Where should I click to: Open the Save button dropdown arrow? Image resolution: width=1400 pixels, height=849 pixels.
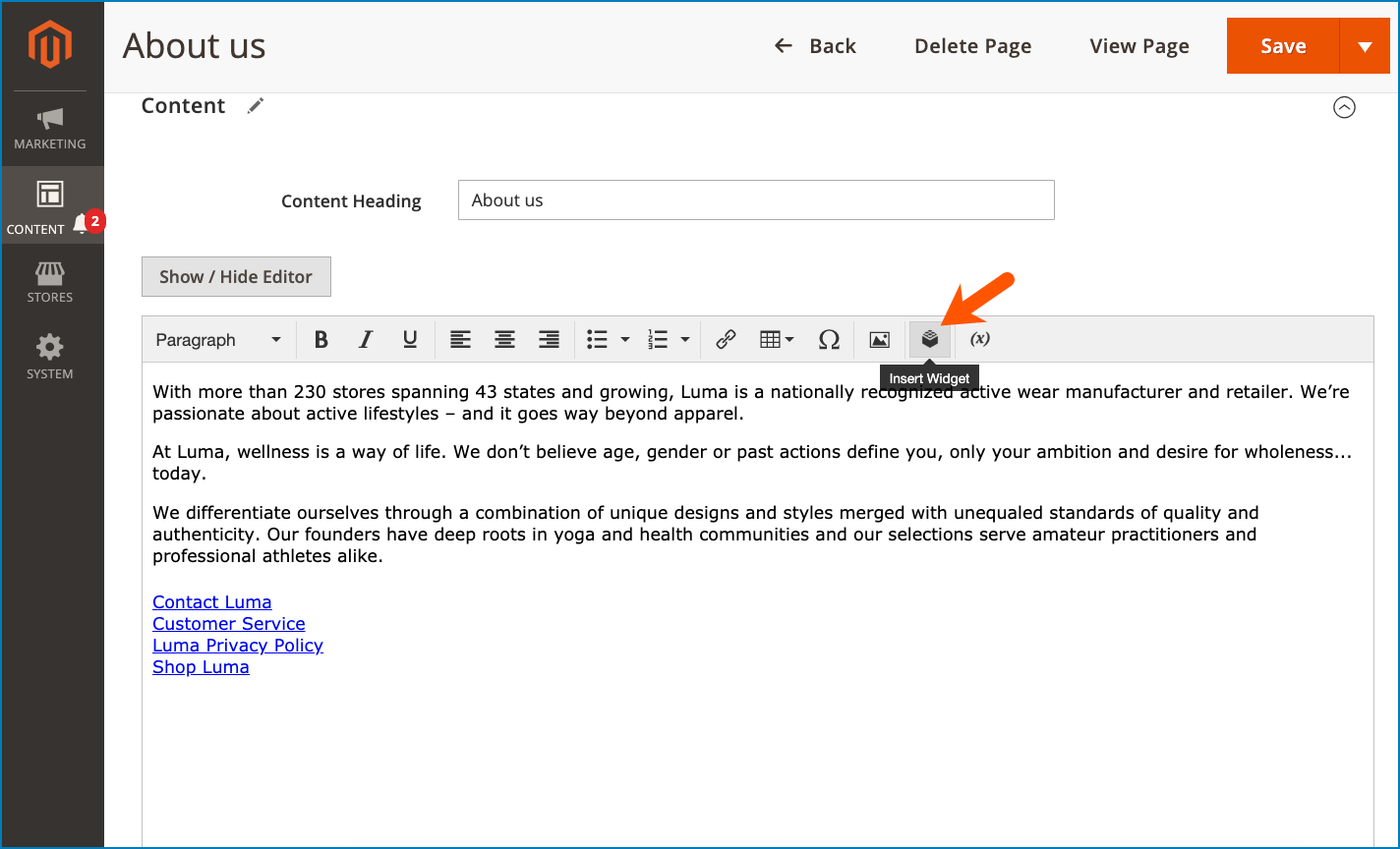click(x=1367, y=45)
